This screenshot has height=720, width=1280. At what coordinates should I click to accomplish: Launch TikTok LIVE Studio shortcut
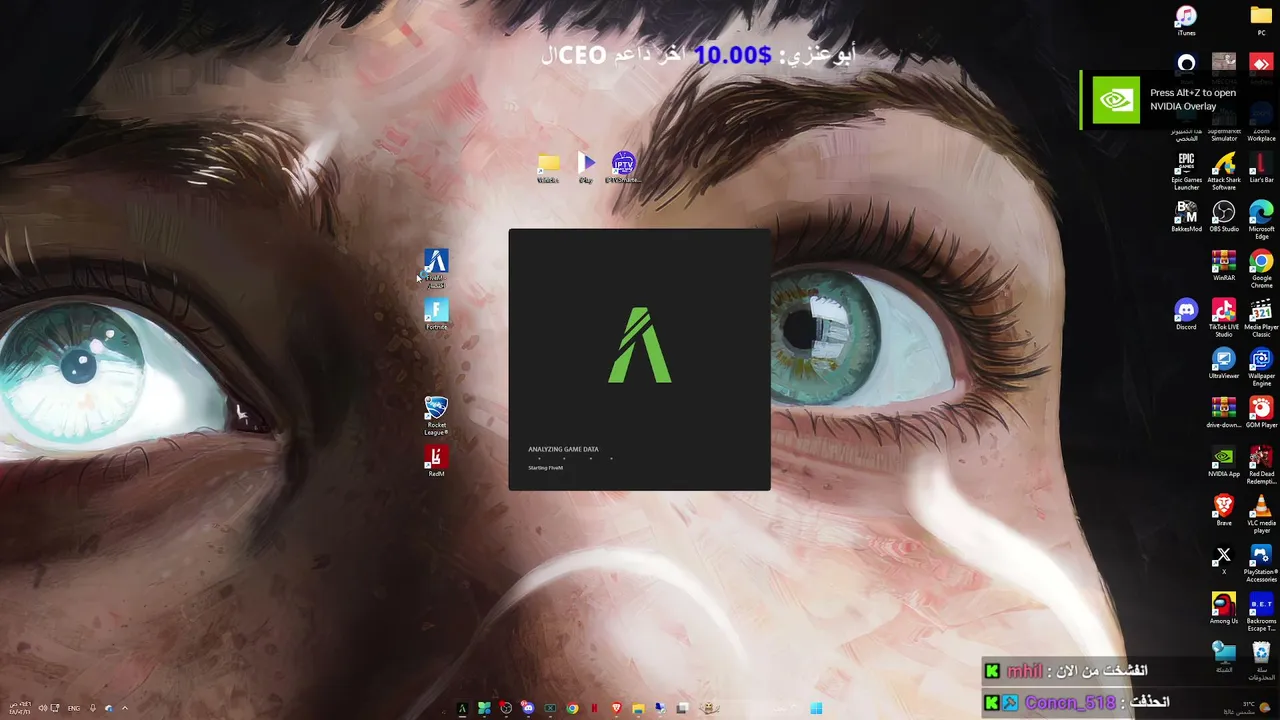pyautogui.click(x=1224, y=318)
